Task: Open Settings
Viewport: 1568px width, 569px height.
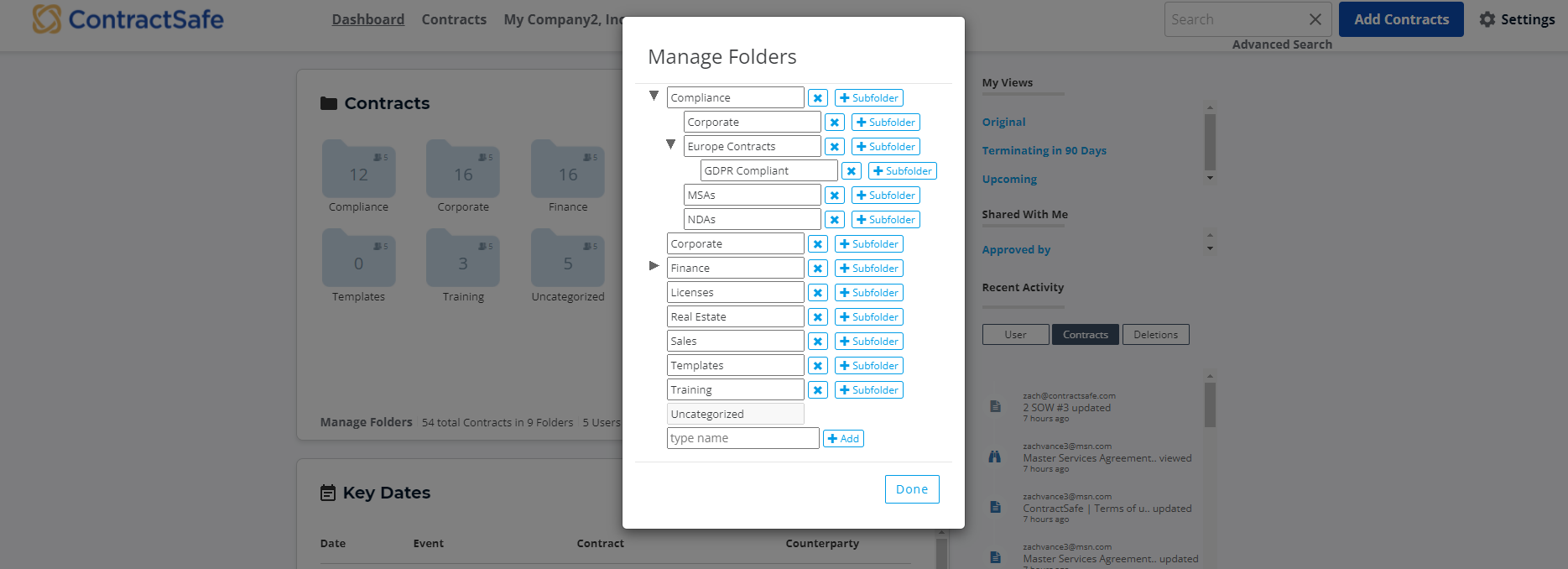Action: click(x=1517, y=19)
